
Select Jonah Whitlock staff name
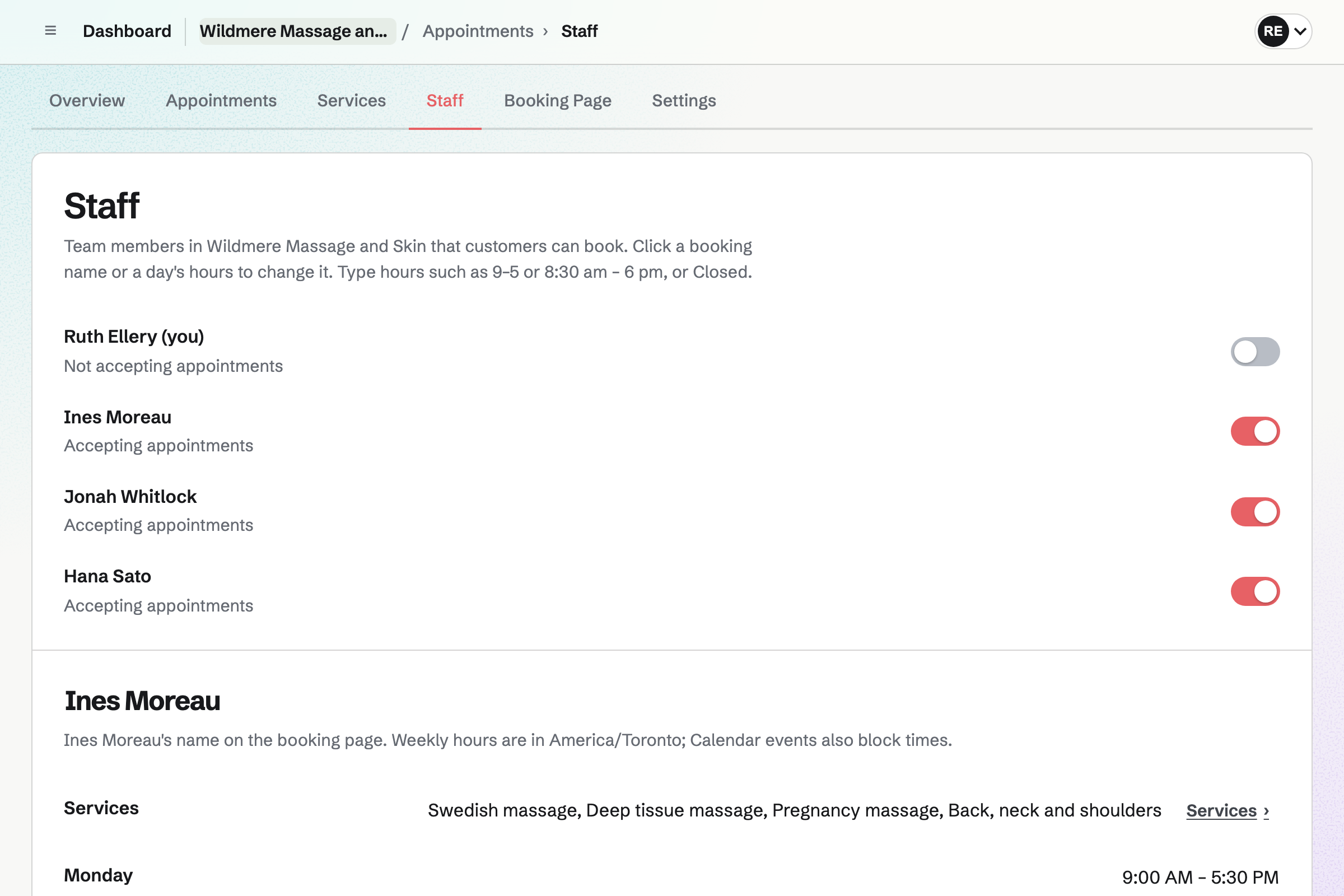pyautogui.click(x=130, y=497)
